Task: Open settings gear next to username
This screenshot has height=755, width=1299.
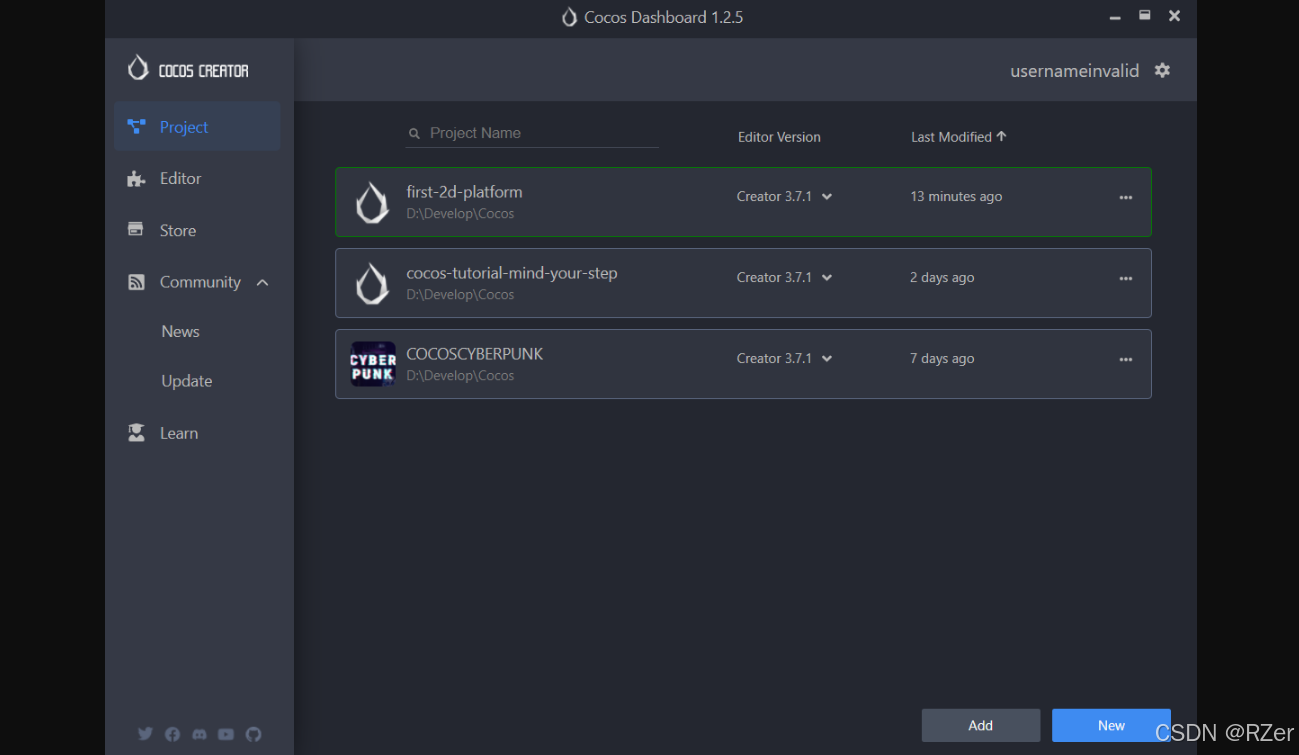Action: pyautogui.click(x=1162, y=71)
